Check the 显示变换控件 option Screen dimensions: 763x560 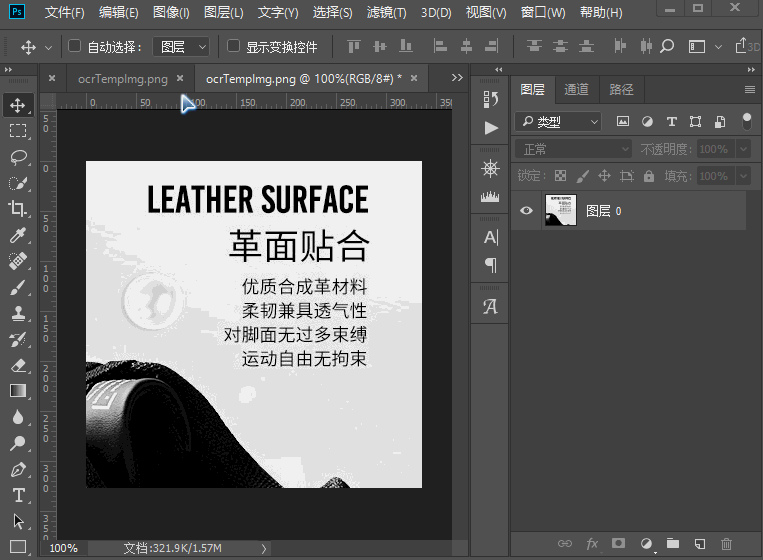[233, 46]
